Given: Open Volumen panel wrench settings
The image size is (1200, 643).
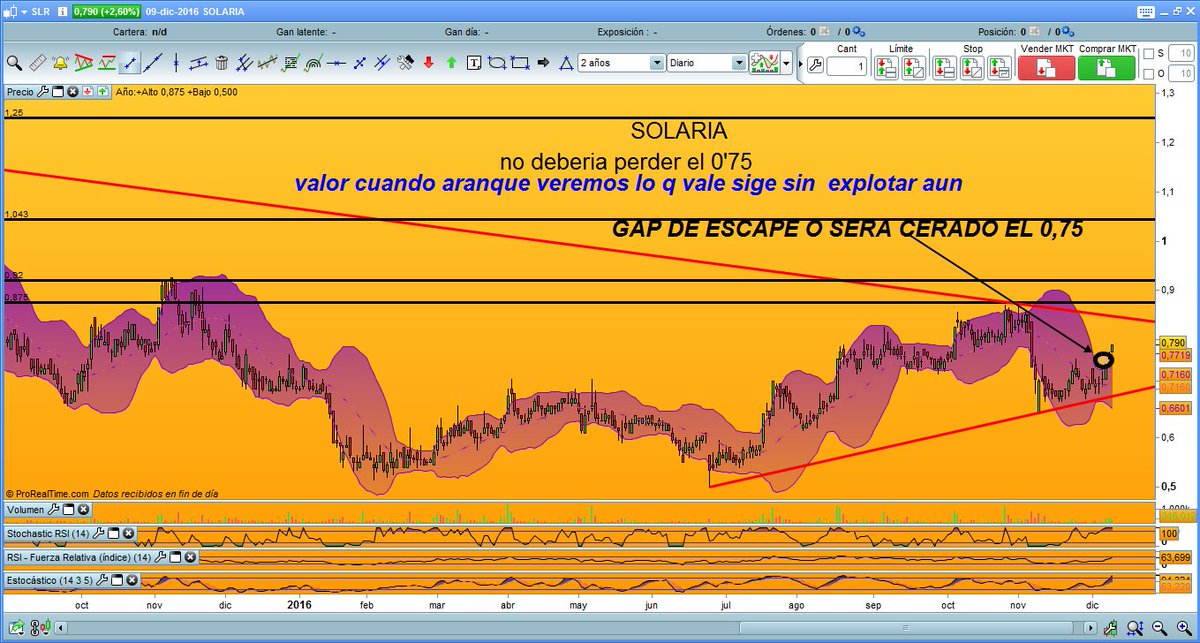Looking at the screenshot, I should [53, 510].
